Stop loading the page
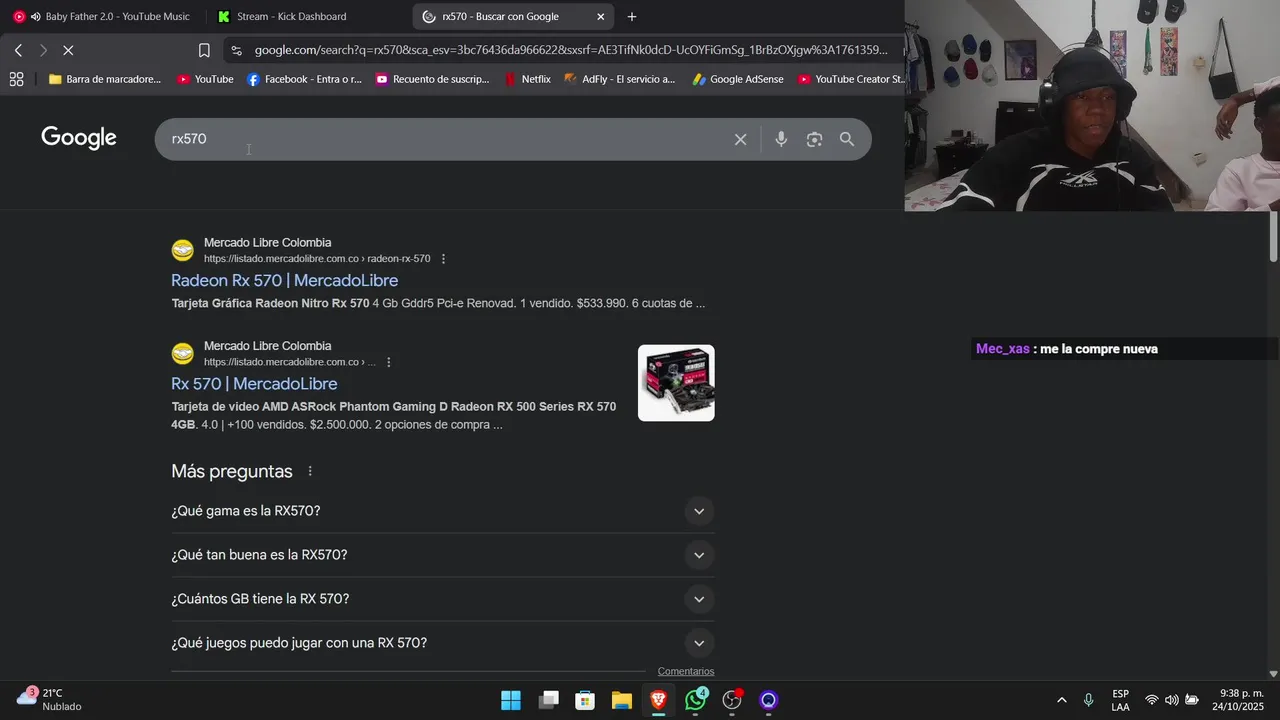The width and height of the screenshot is (1280, 720). click(68, 50)
